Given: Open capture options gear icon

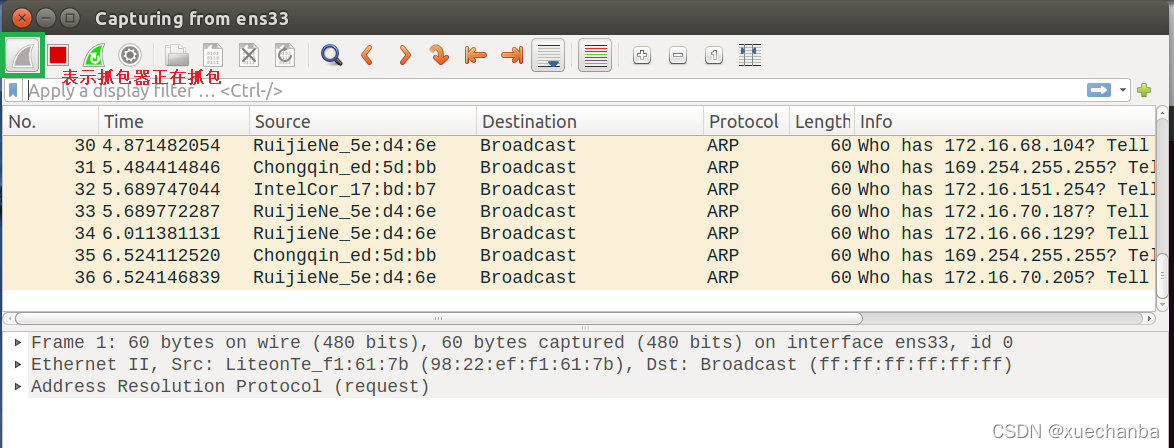Looking at the screenshot, I should 130,55.
